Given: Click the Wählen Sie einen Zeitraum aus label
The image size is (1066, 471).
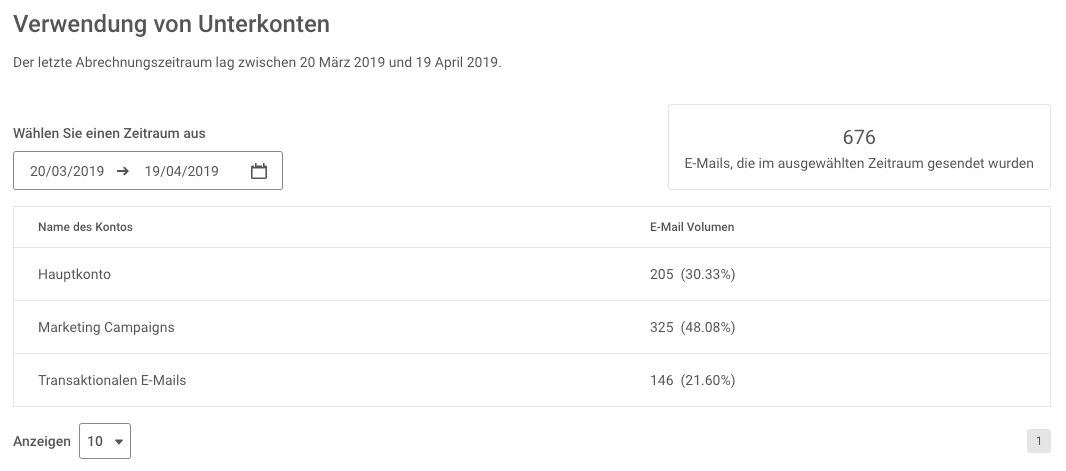Looking at the screenshot, I should (109, 133).
